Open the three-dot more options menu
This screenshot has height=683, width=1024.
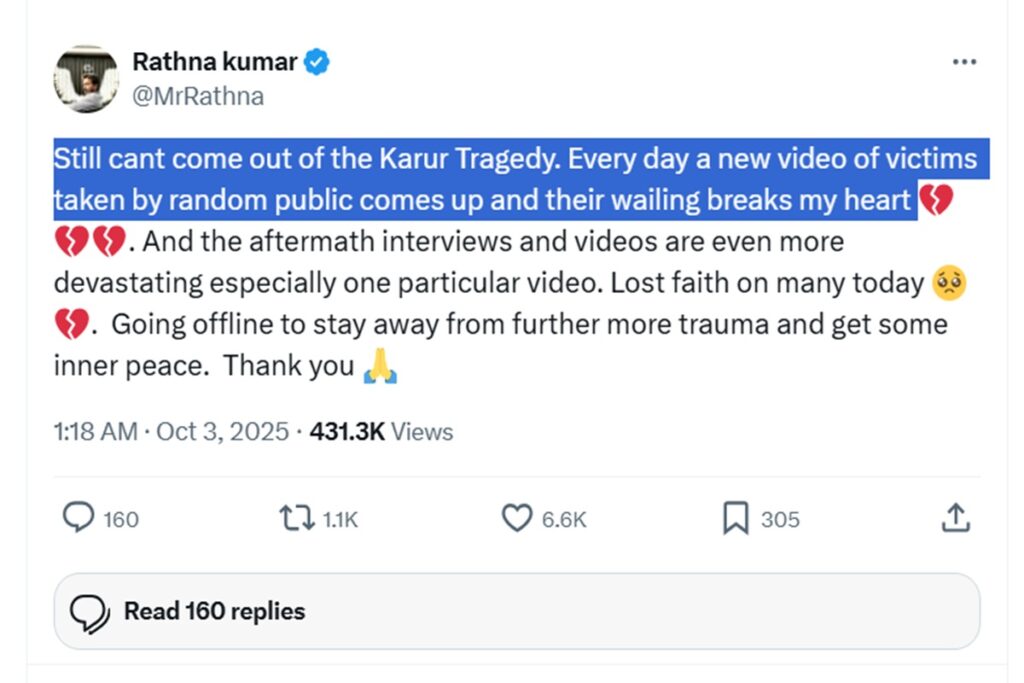pos(963,62)
